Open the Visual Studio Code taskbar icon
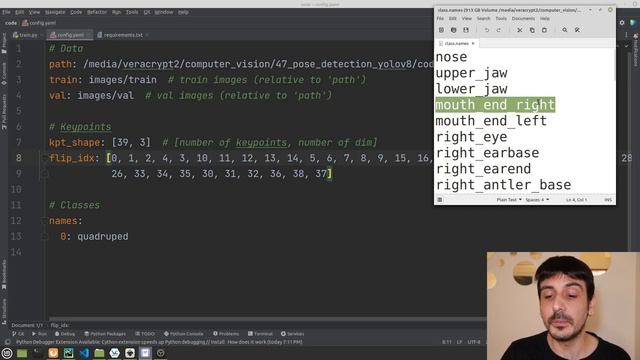 point(84,353)
